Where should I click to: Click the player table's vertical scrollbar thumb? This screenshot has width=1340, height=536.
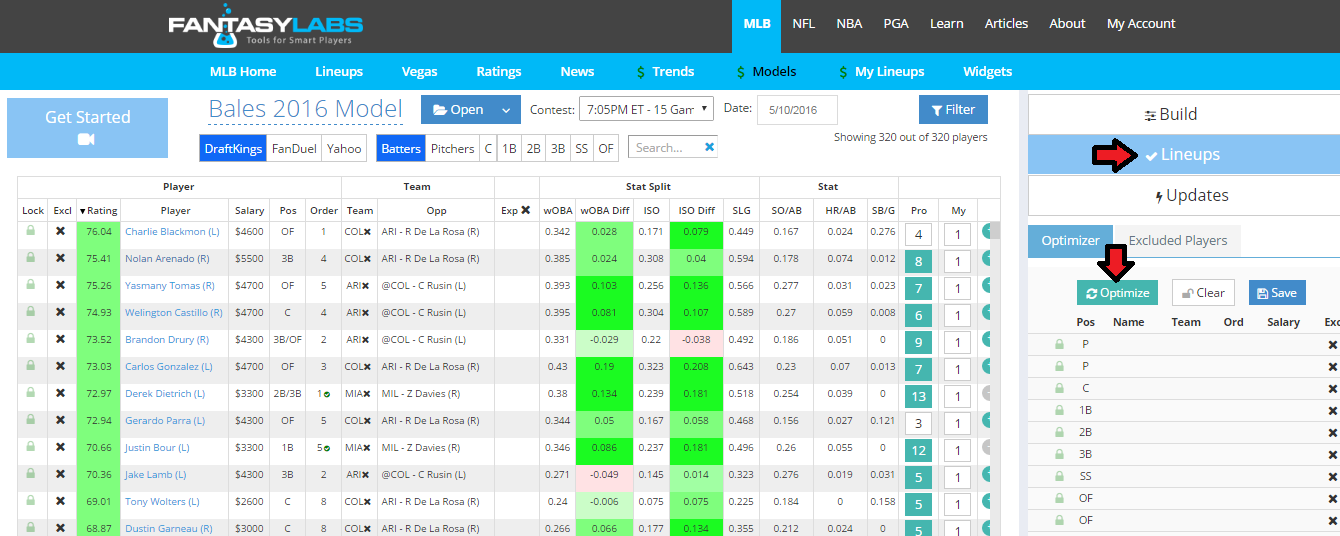pyautogui.click(x=995, y=232)
